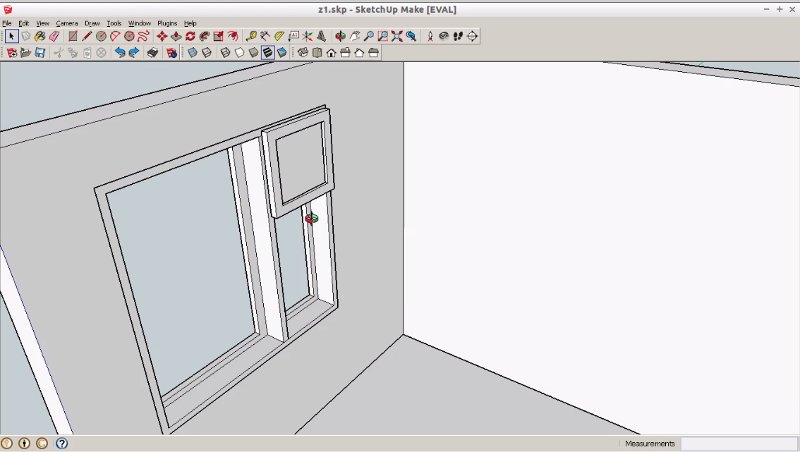The height and width of the screenshot is (452, 800).
Task: Click the Make Component tool
Action: [x=26, y=36]
